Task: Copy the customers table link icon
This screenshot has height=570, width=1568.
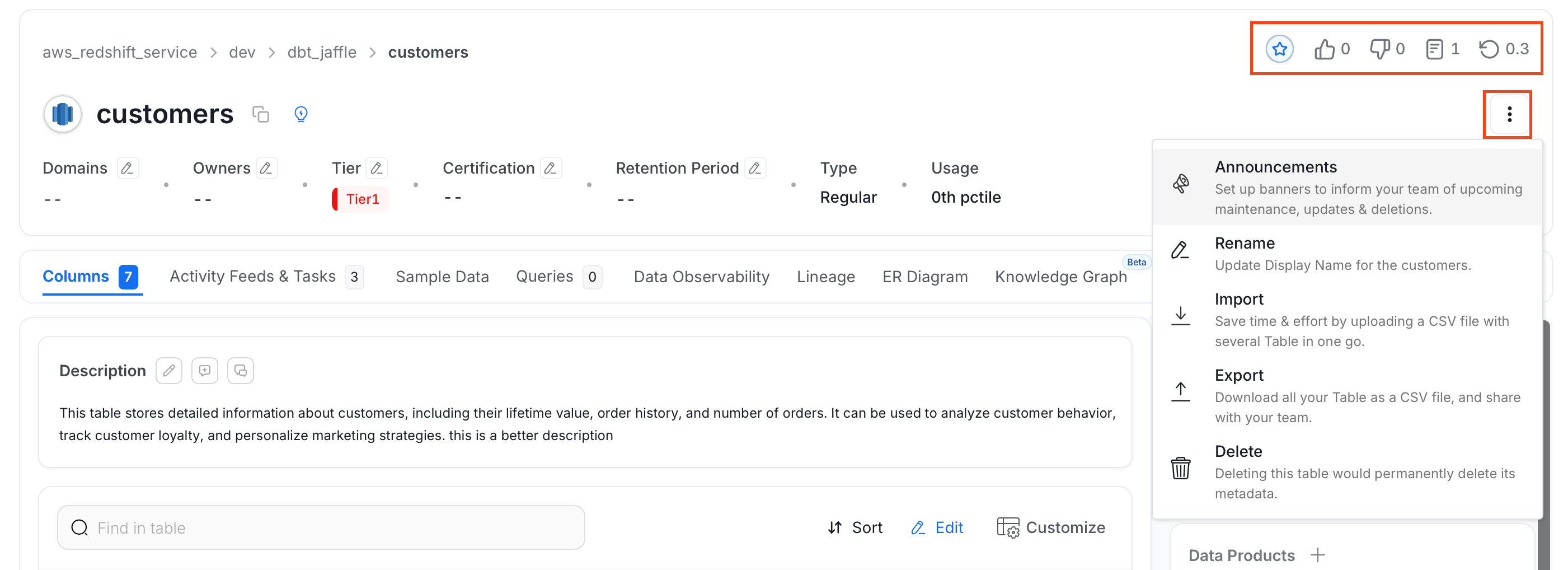Action: coord(261,114)
